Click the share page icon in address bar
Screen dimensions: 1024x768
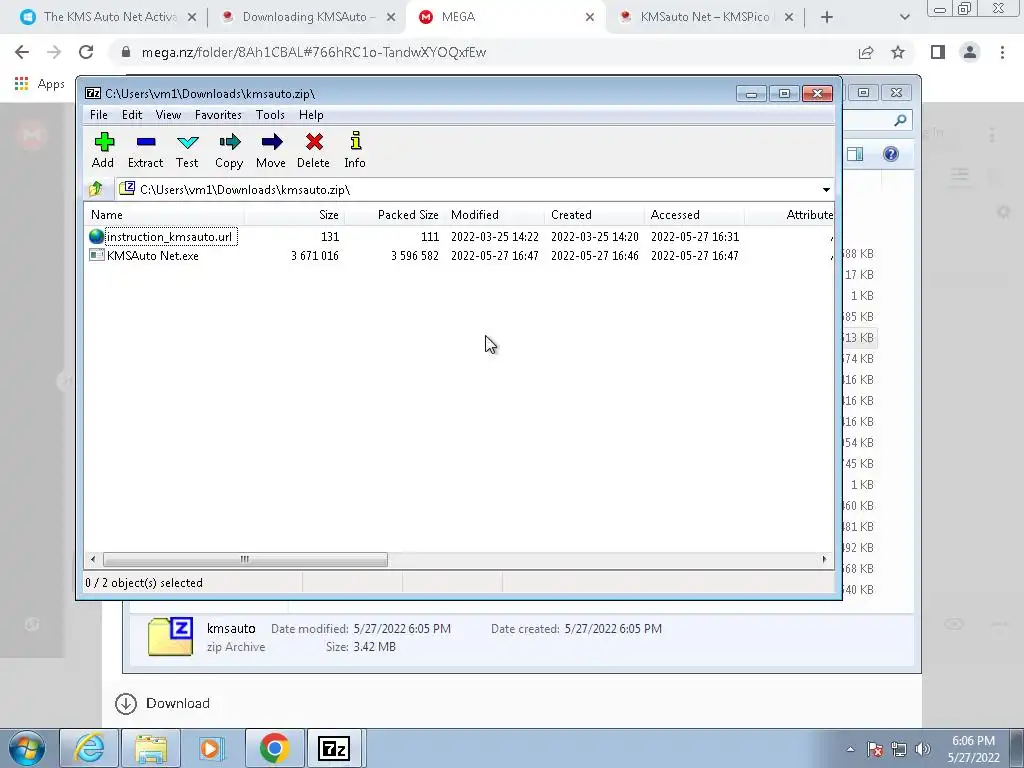click(x=866, y=52)
